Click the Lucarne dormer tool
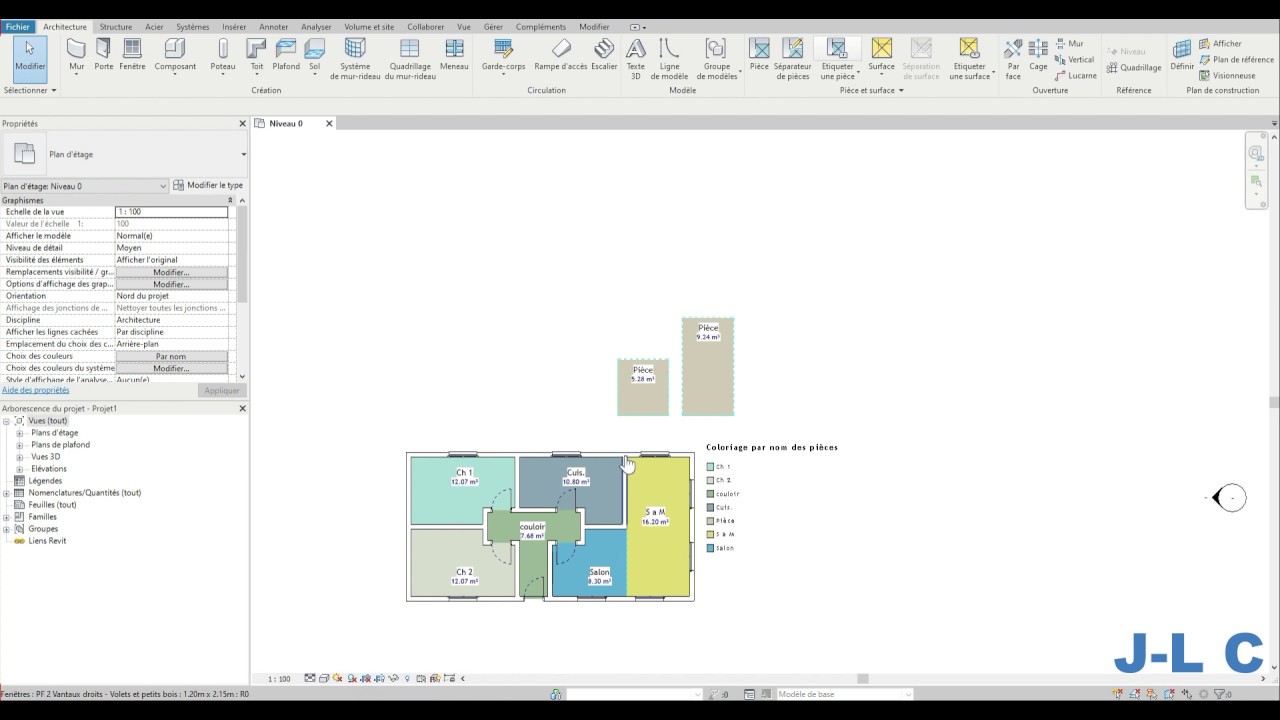The image size is (1280, 720). [x=1076, y=75]
